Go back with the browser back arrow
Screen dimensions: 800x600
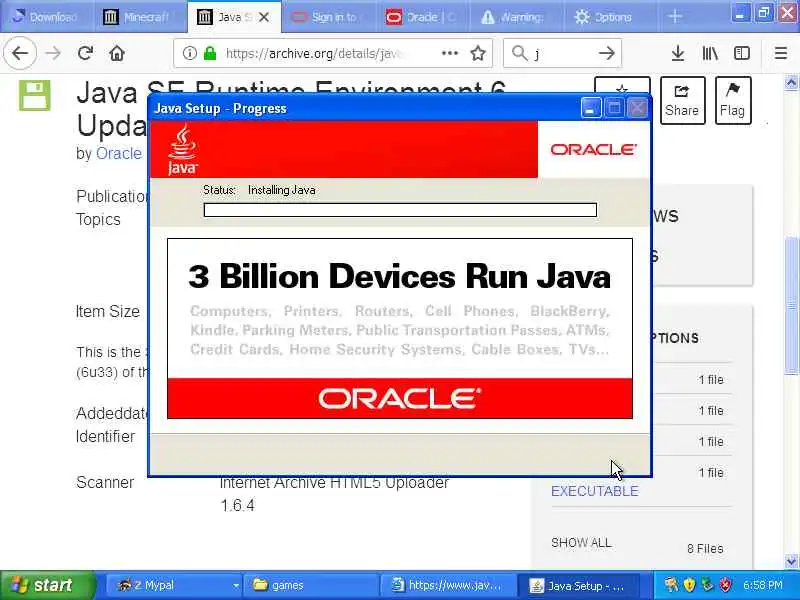(20, 53)
